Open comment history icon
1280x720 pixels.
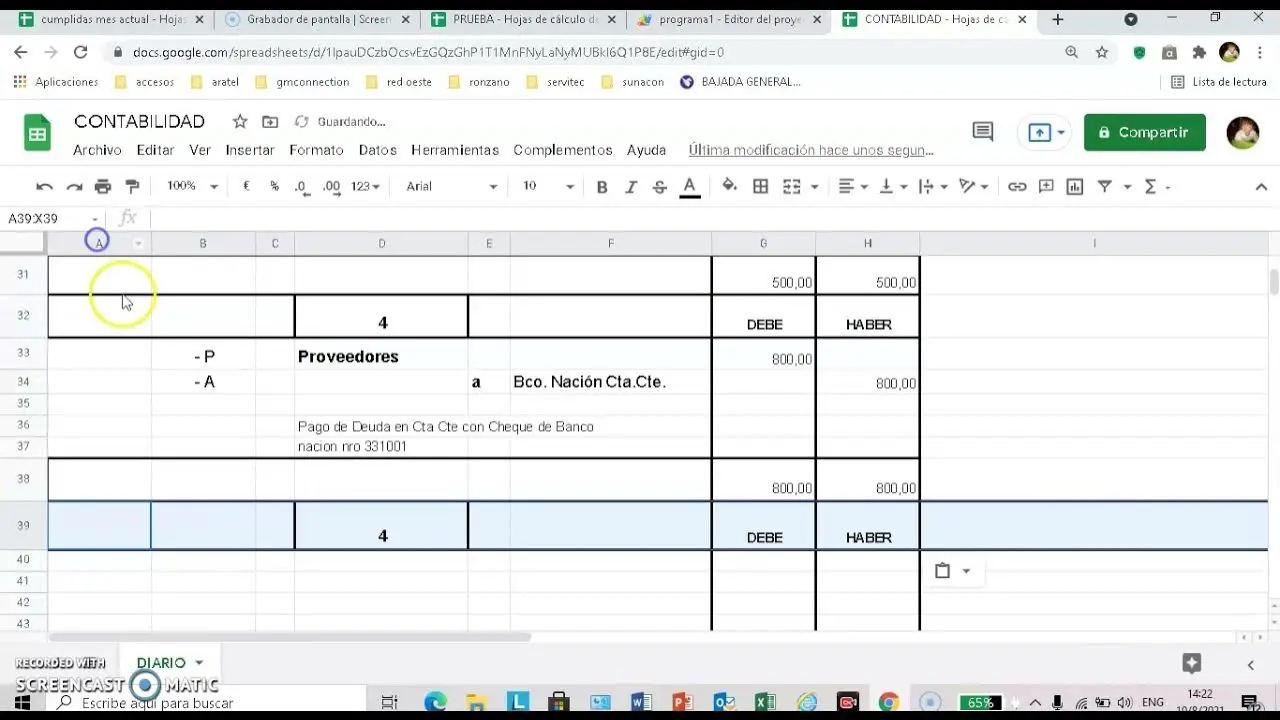point(982,132)
